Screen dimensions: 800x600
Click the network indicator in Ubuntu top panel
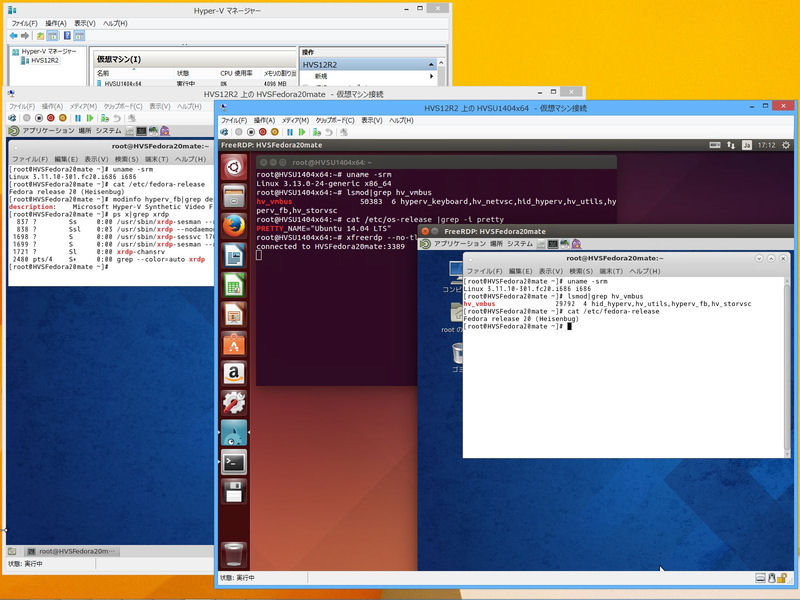point(731,145)
